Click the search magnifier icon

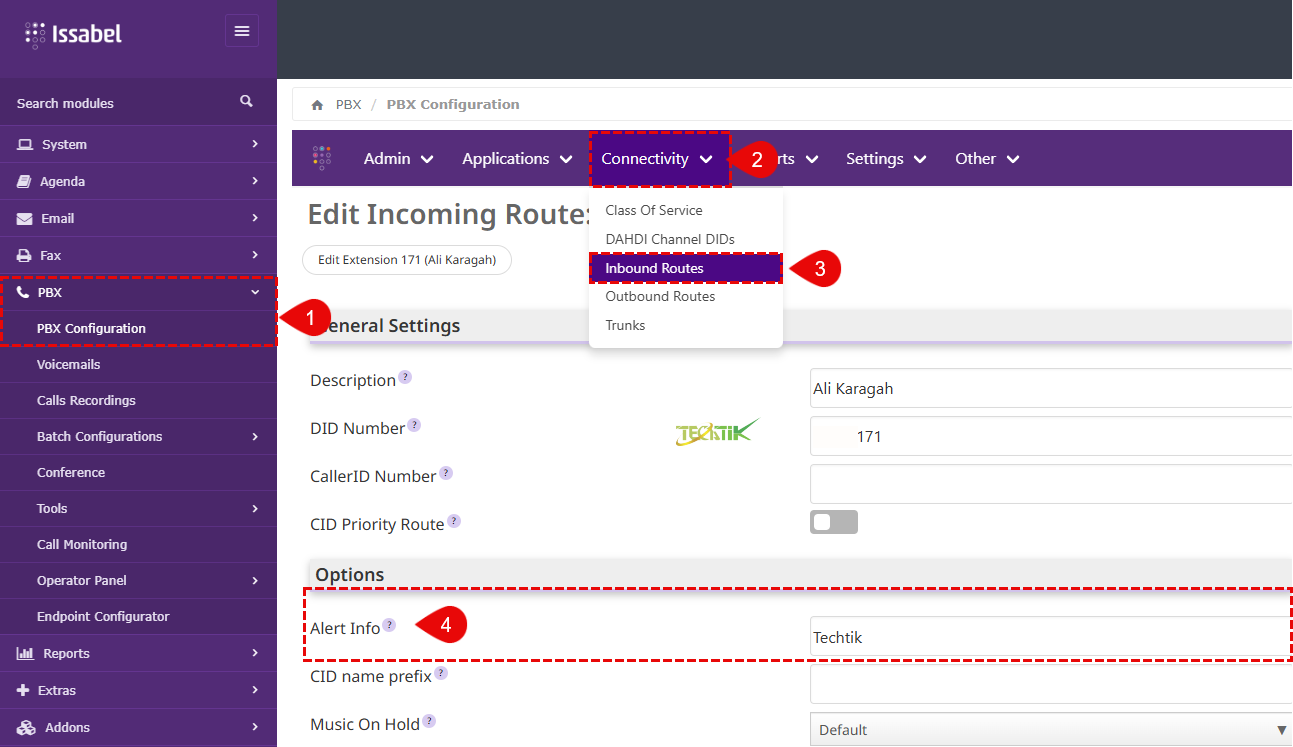[246, 102]
